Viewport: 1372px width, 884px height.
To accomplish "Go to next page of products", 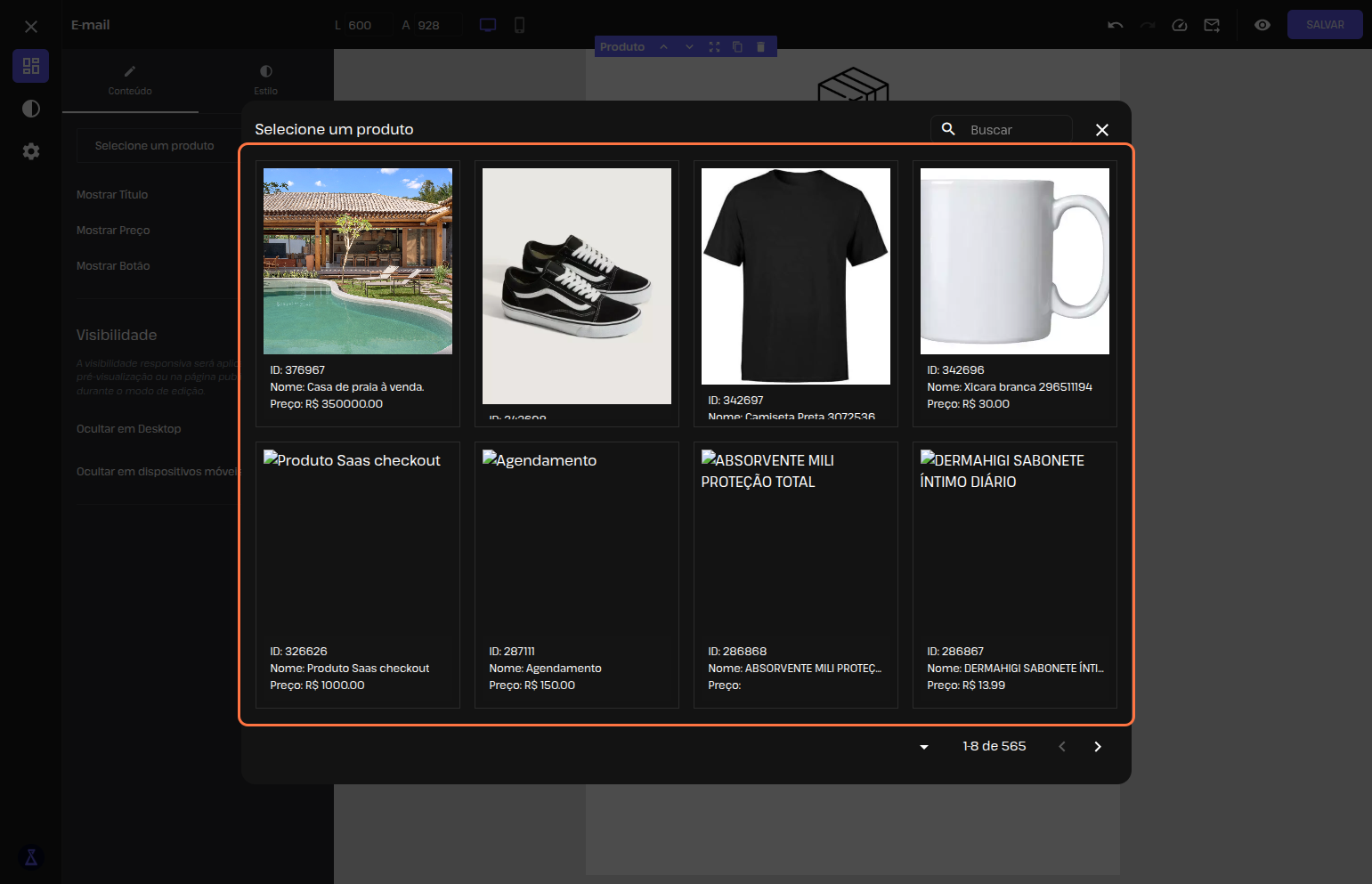I will pyautogui.click(x=1097, y=747).
